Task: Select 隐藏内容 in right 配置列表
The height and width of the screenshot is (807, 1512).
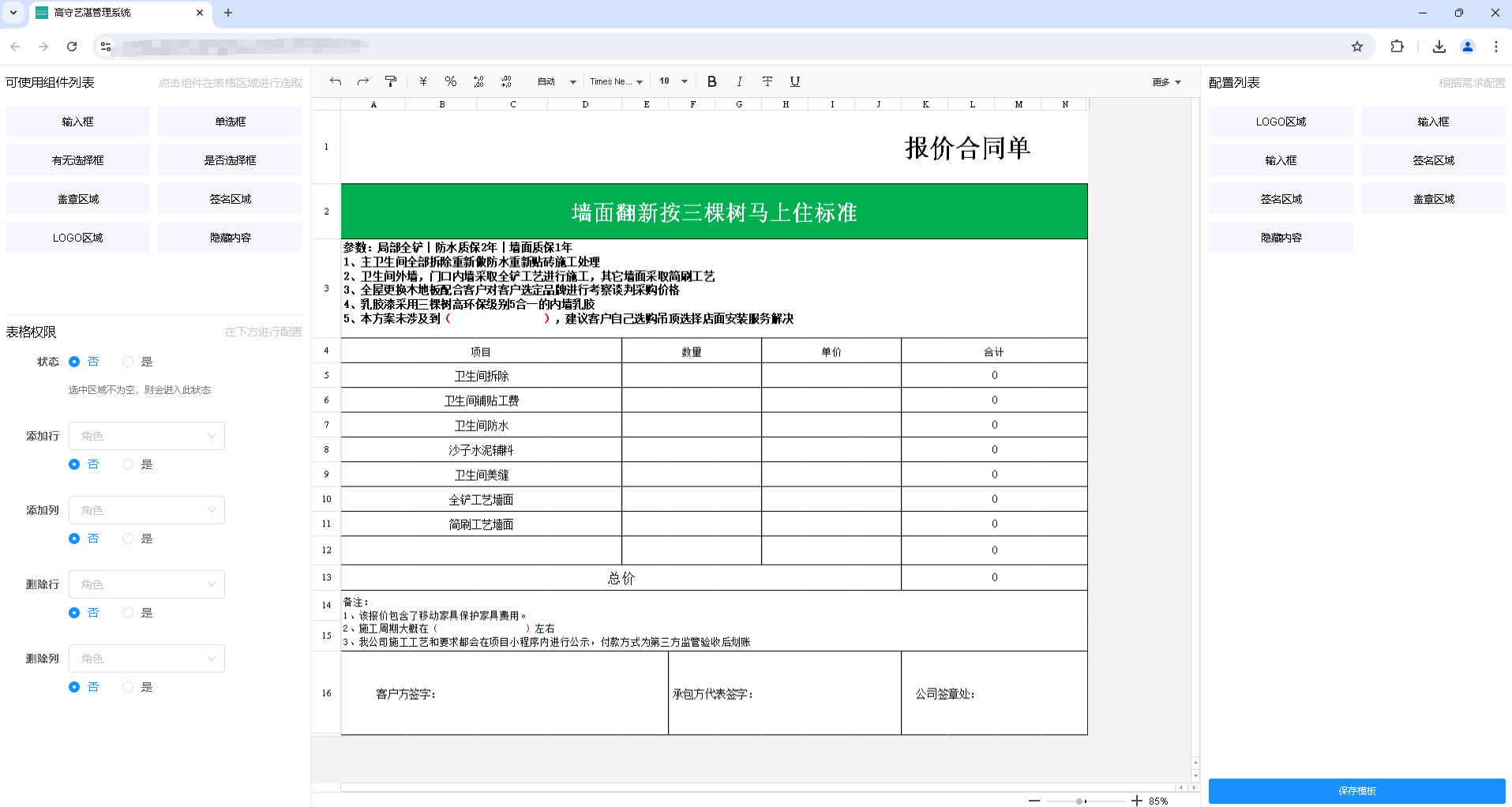Action: tap(1281, 238)
